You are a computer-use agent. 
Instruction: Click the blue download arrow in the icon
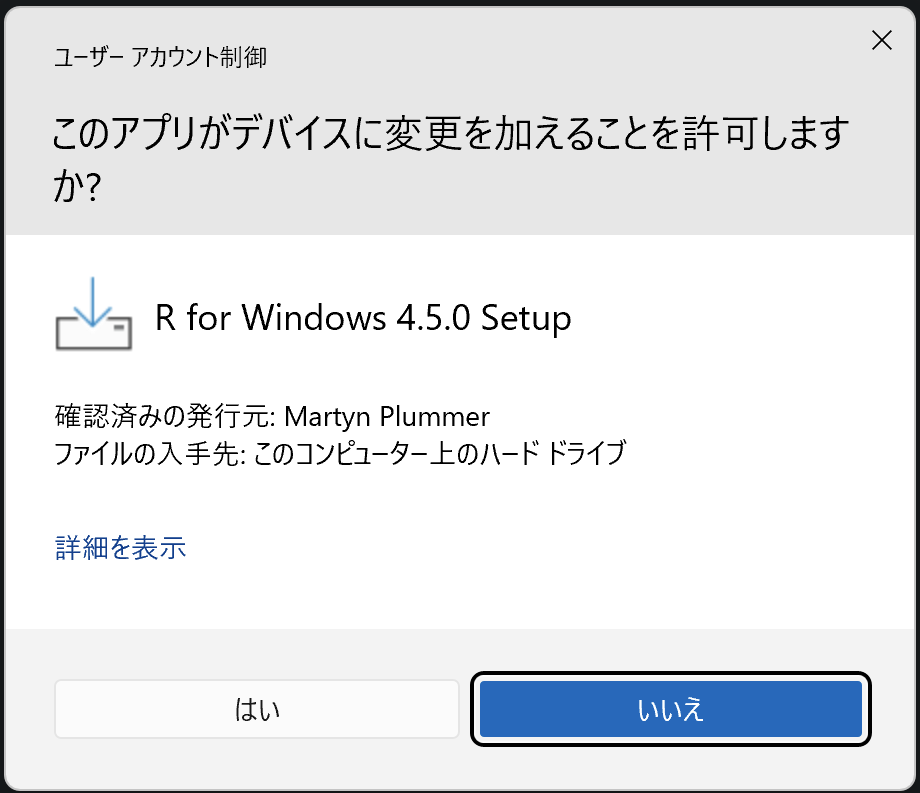click(x=93, y=301)
